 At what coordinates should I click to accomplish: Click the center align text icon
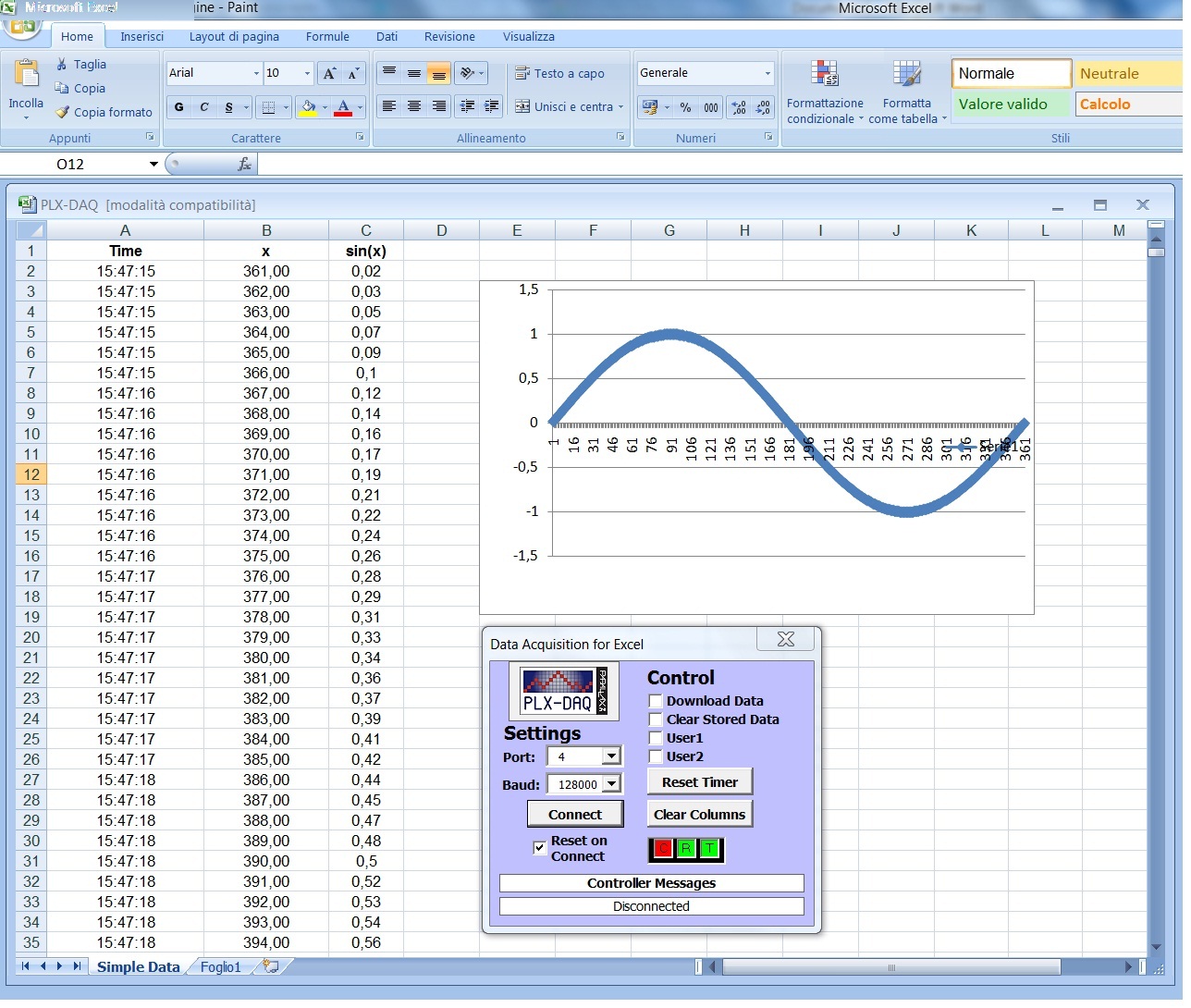[x=414, y=106]
